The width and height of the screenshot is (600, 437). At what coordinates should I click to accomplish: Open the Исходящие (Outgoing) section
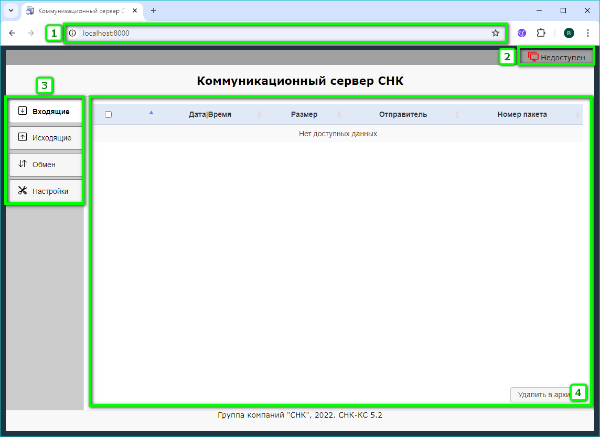[x=44, y=138]
